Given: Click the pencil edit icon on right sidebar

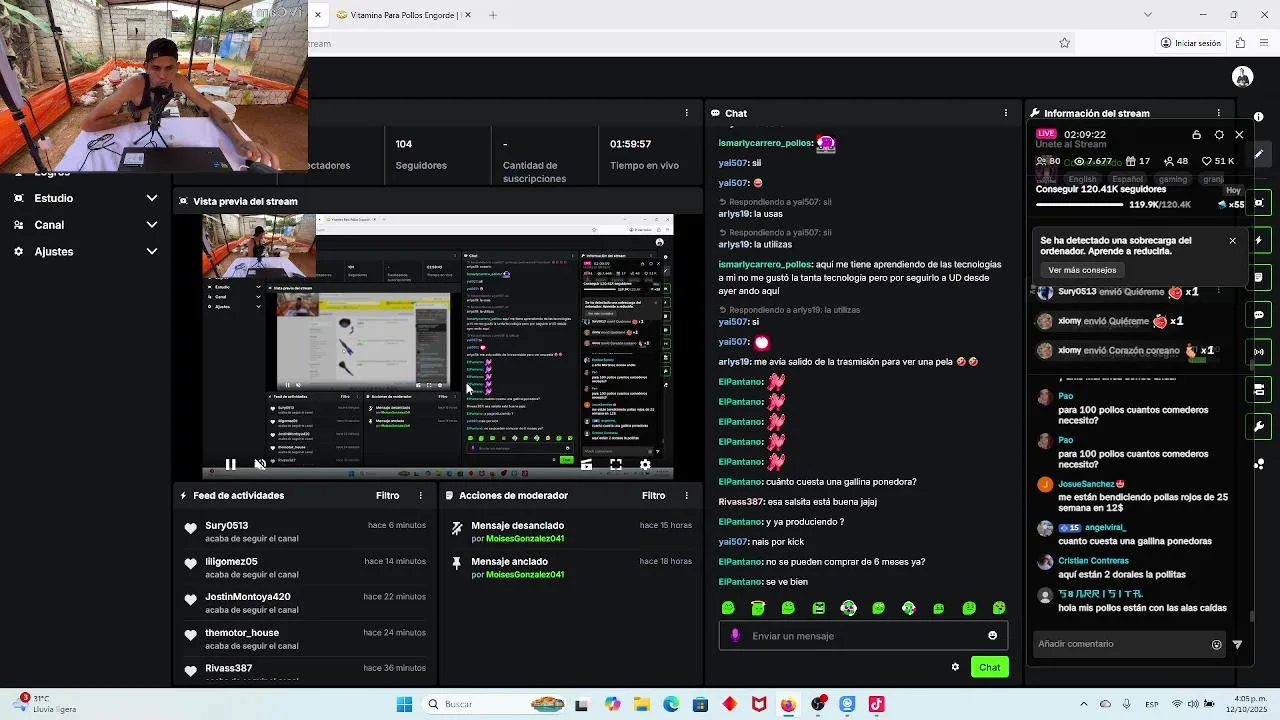Looking at the screenshot, I should coord(1259,154).
